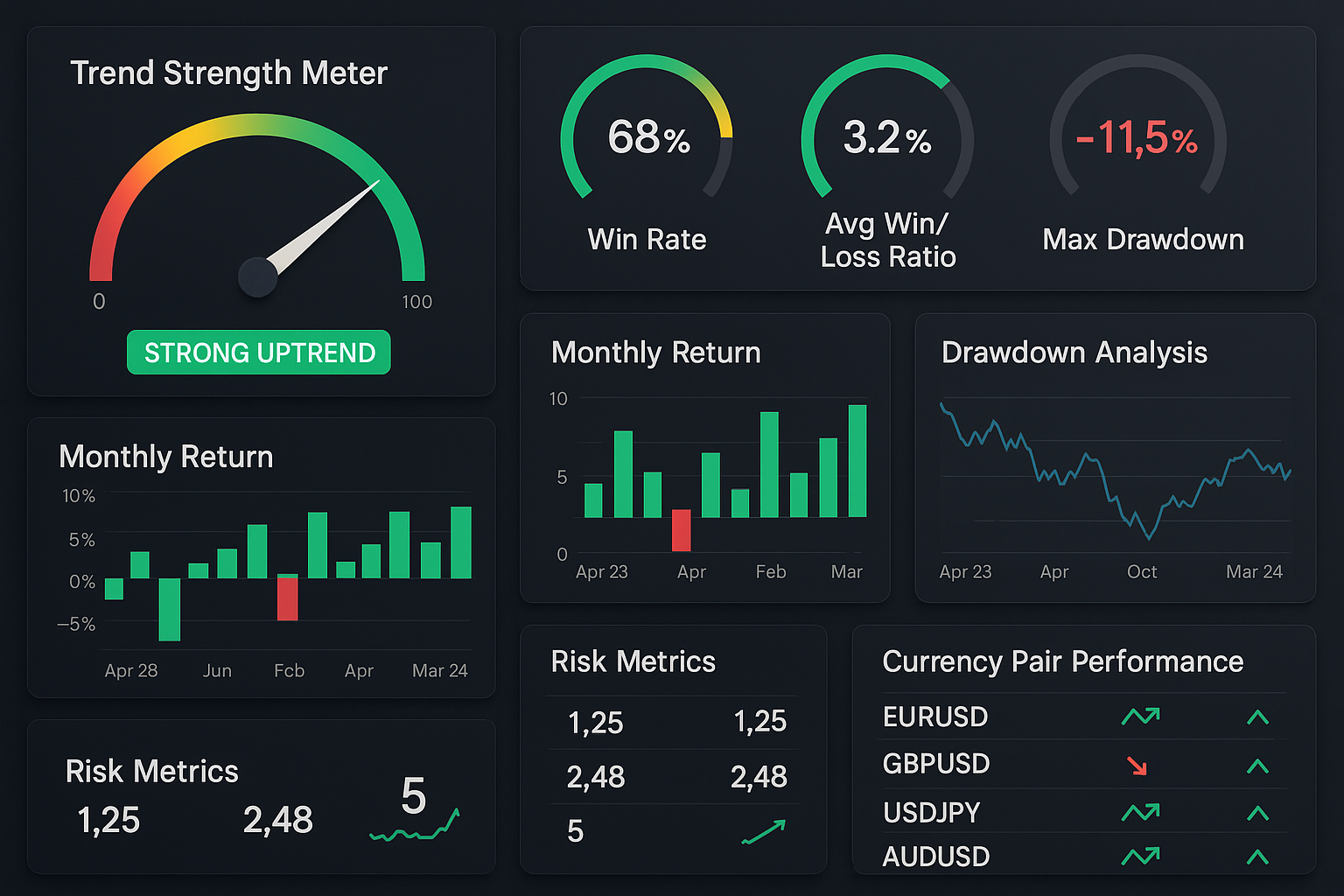Expand the GBPUSD row chevron
The height and width of the screenshot is (896, 1344).
(x=1257, y=766)
